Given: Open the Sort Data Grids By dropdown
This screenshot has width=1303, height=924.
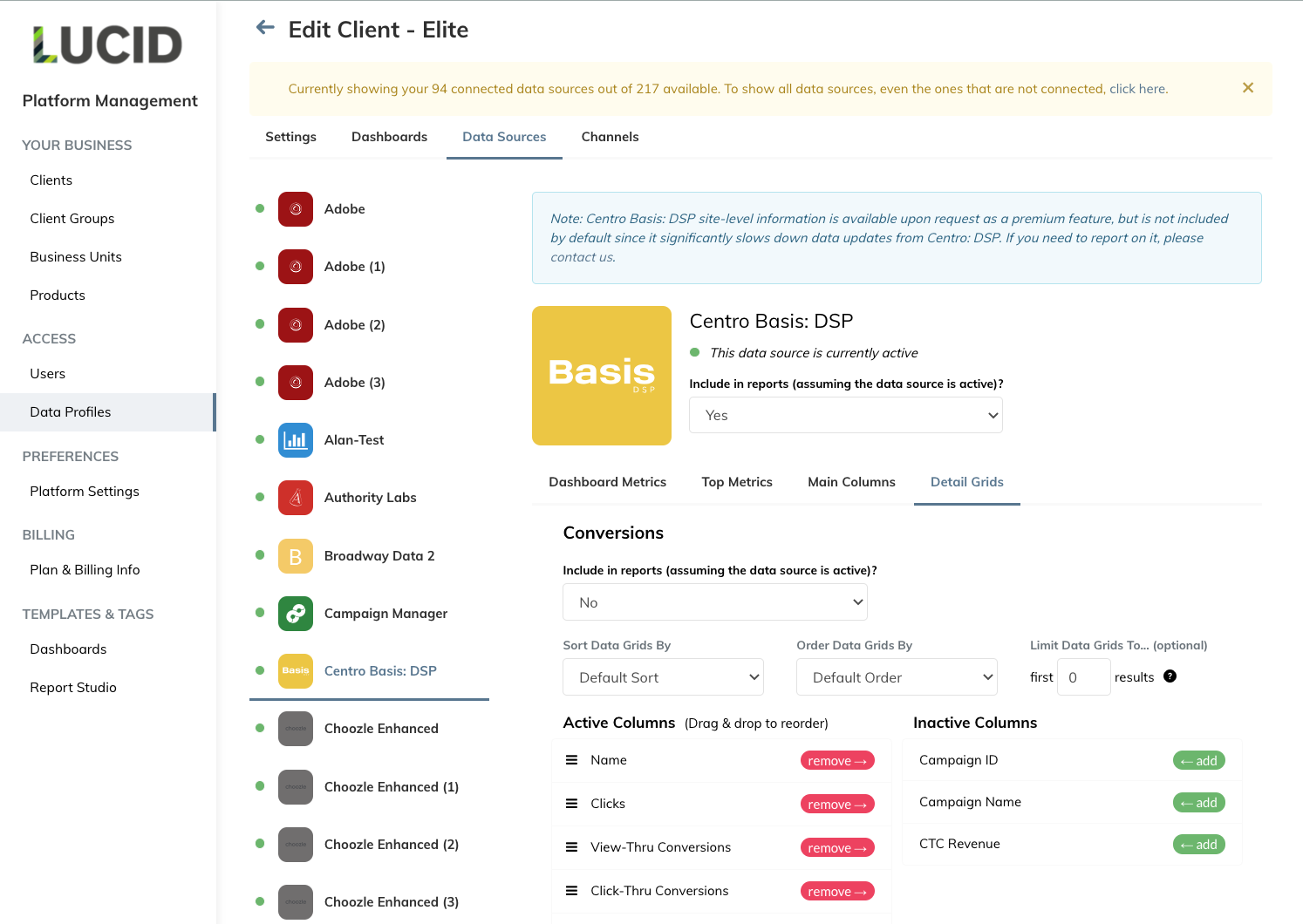Looking at the screenshot, I should (x=664, y=677).
